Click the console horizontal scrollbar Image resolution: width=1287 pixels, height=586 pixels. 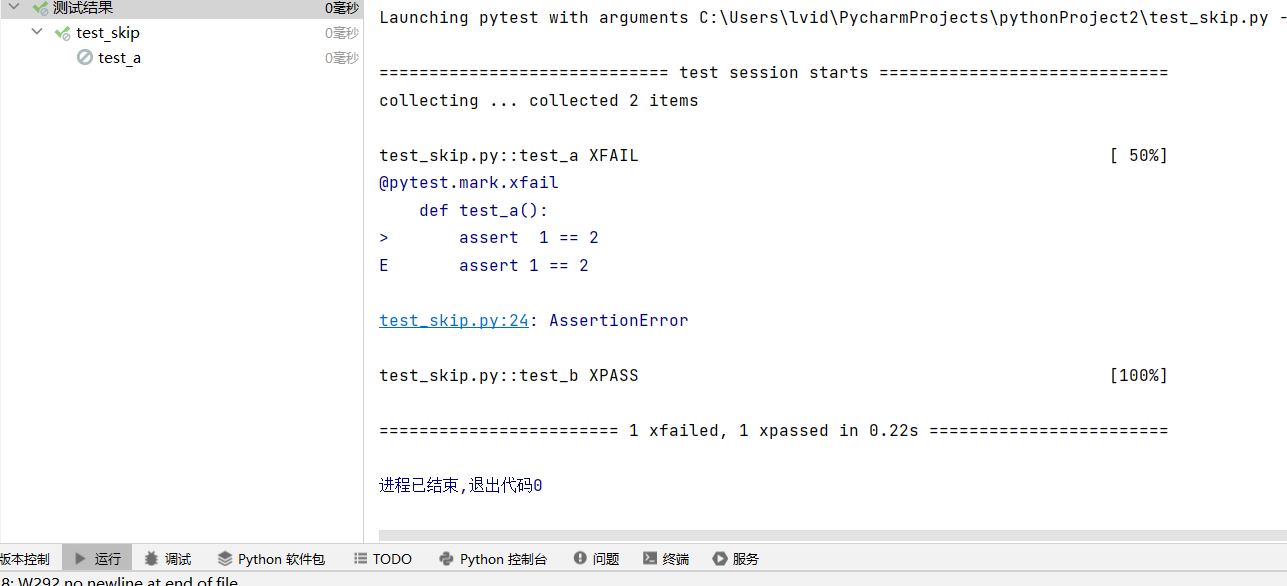coord(830,535)
